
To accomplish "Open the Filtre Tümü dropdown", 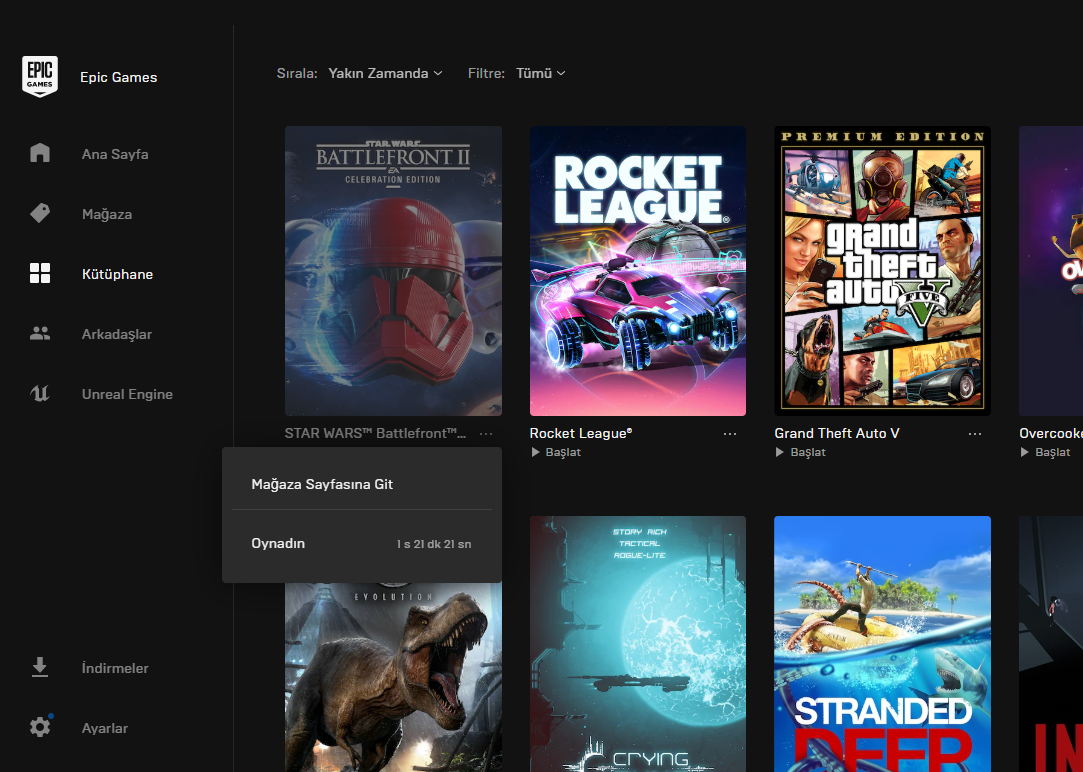I will pyautogui.click(x=541, y=73).
